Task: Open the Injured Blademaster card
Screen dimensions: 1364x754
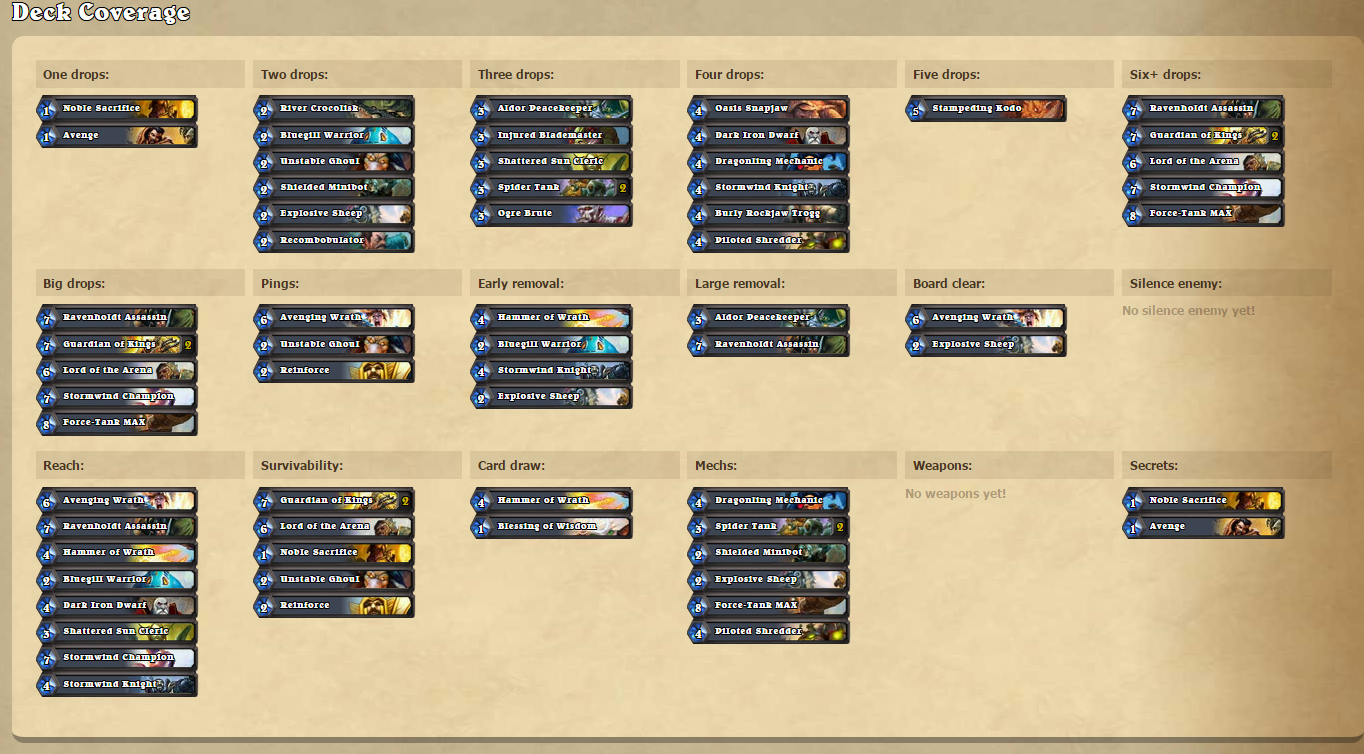Action: tap(551, 135)
